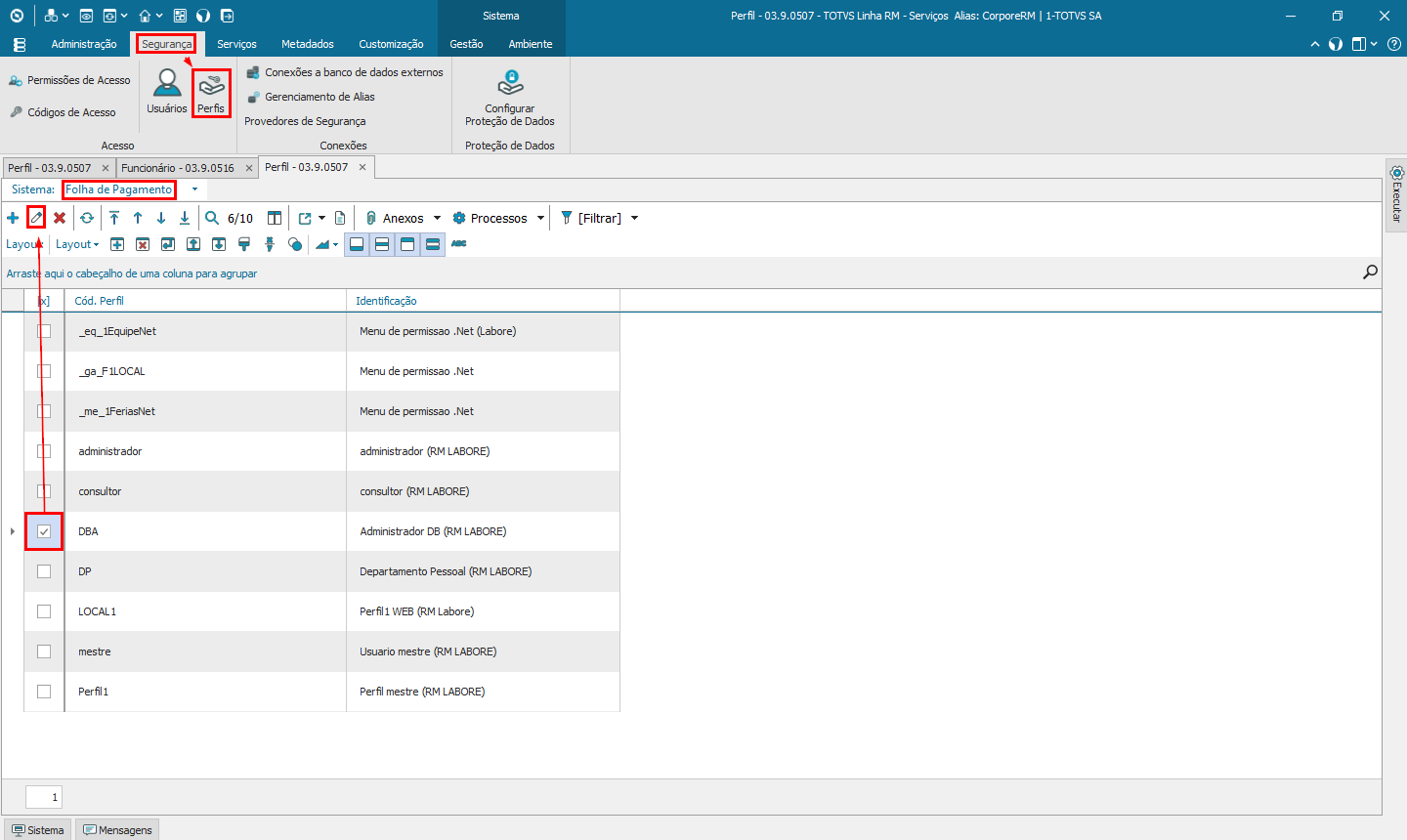1407x840 pixels.
Task: Expand the [Filtrar] dropdown arrow
Action: pyautogui.click(x=634, y=218)
